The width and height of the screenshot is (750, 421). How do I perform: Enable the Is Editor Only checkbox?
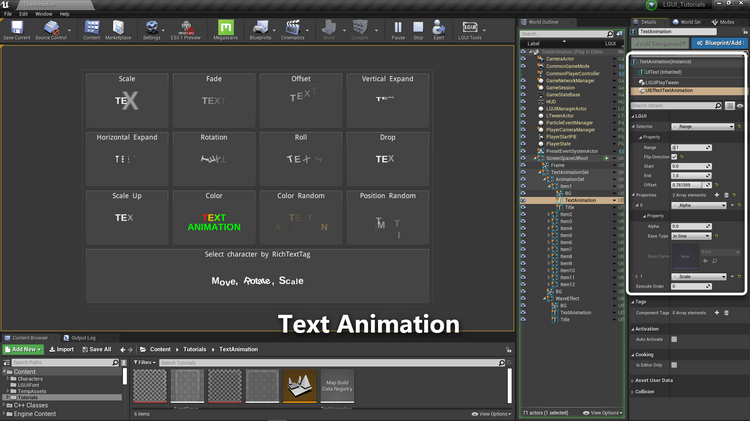pyautogui.click(x=674, y=365)
